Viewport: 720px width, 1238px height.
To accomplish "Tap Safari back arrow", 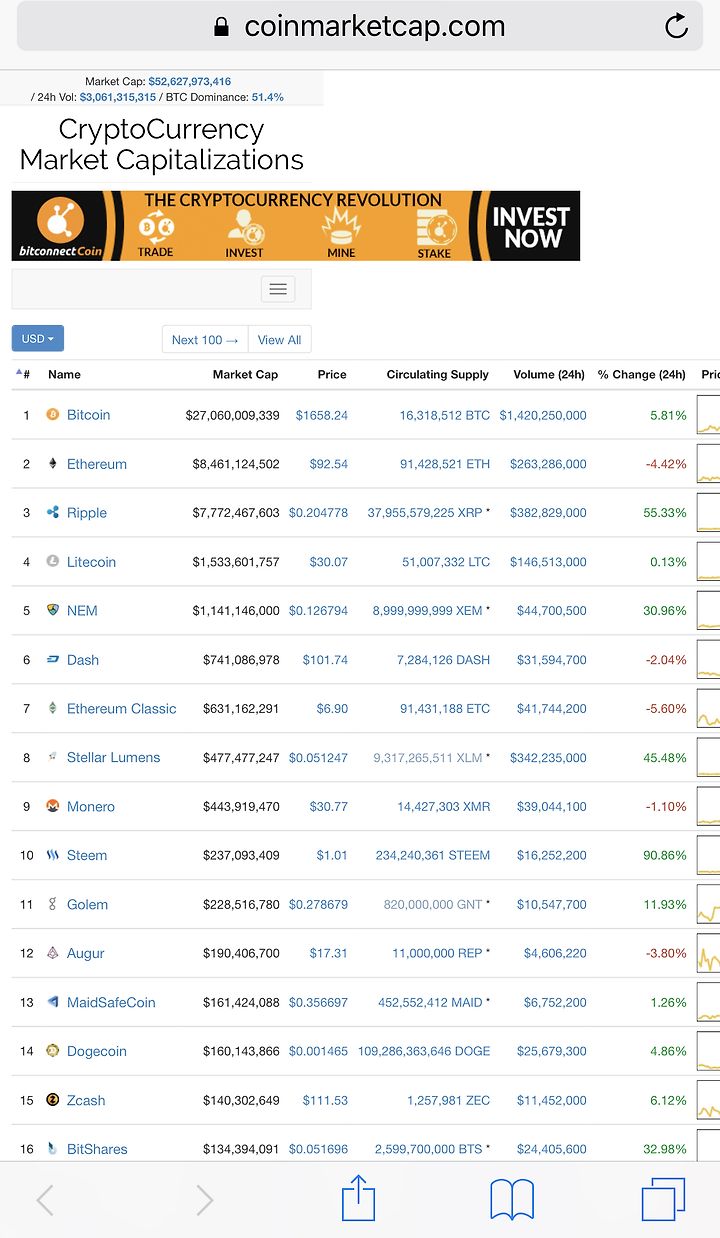I will click(45, 1199).
